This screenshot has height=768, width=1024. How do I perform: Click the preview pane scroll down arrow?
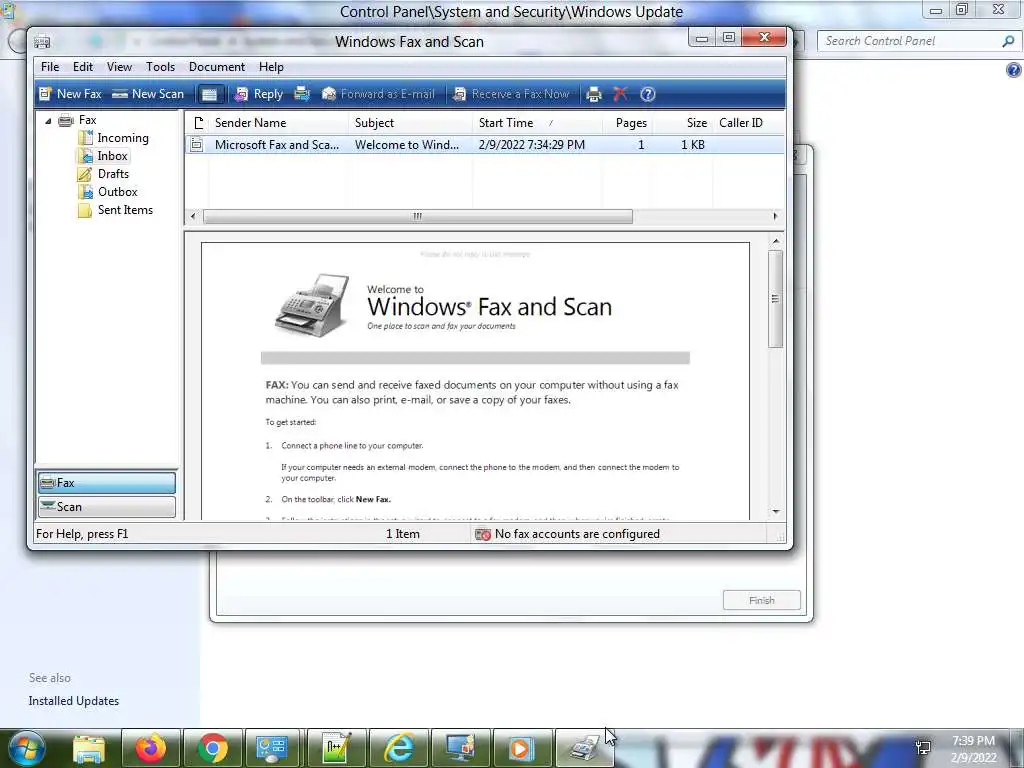tap(776, 512)
